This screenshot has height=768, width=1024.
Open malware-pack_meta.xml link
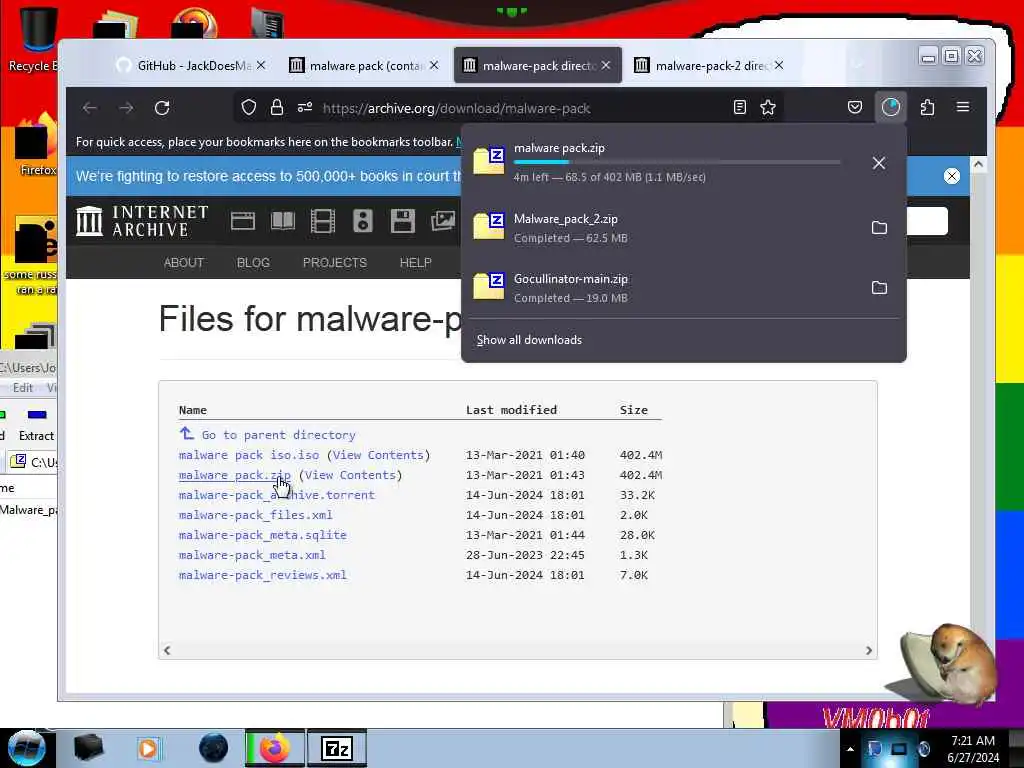click(252, 555)
